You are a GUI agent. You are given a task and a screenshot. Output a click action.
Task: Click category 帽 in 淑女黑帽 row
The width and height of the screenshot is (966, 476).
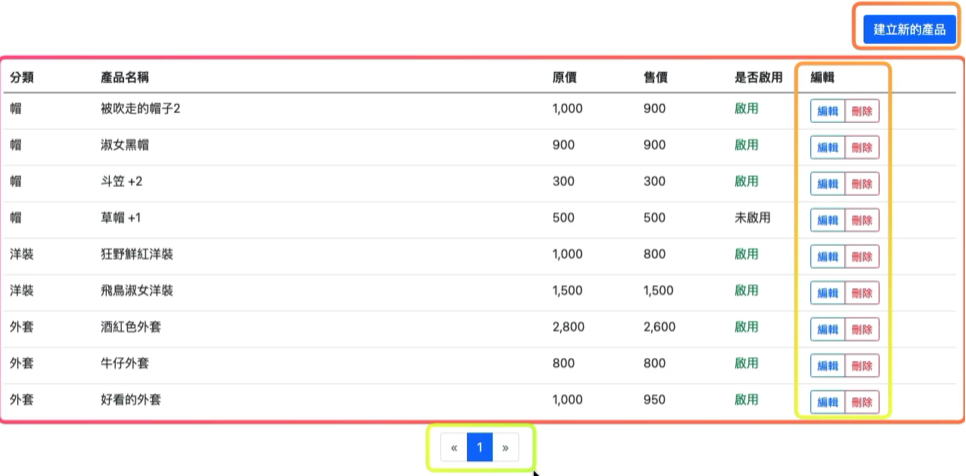(x=16, y=145)
